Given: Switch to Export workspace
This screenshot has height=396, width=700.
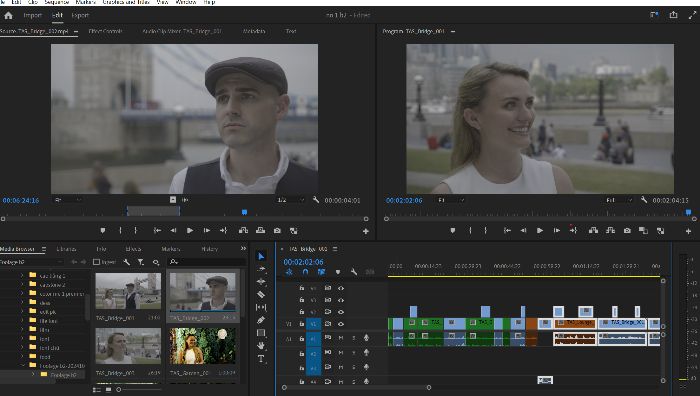Looking at the screenshot, I should coord(80,15).
